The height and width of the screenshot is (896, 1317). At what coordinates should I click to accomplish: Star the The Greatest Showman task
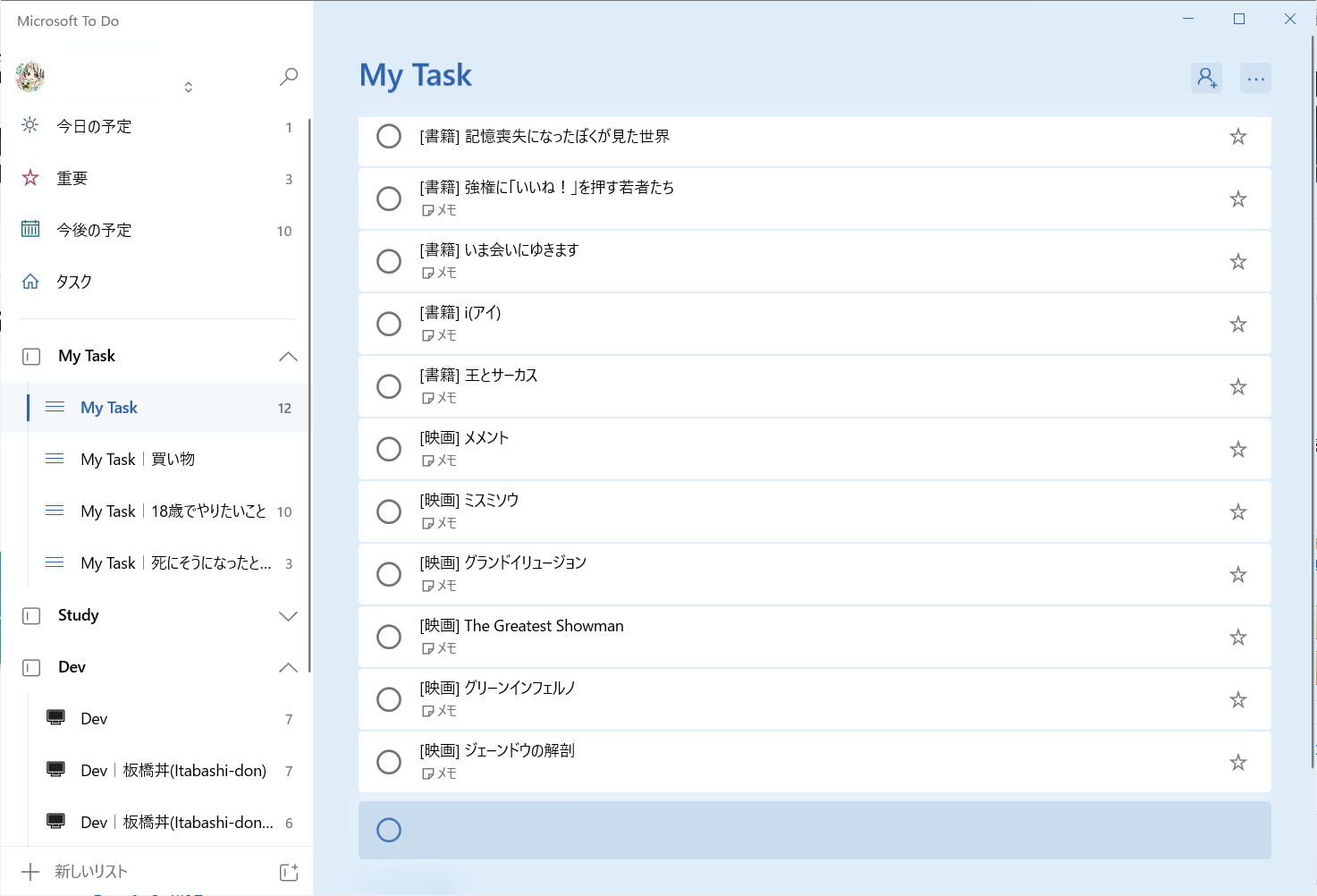[x=1237, y=637]
